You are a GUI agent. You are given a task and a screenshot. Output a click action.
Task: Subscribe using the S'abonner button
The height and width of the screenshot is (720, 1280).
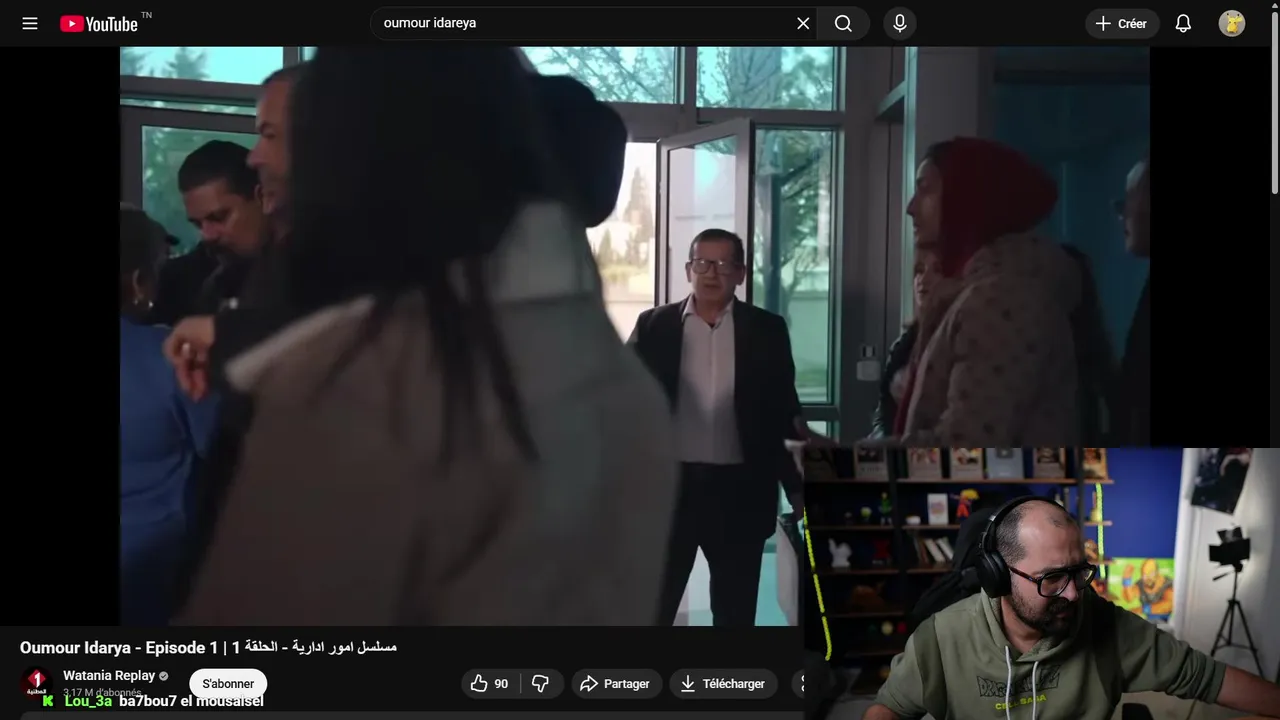pyautogui.click(x=228, y=684)
